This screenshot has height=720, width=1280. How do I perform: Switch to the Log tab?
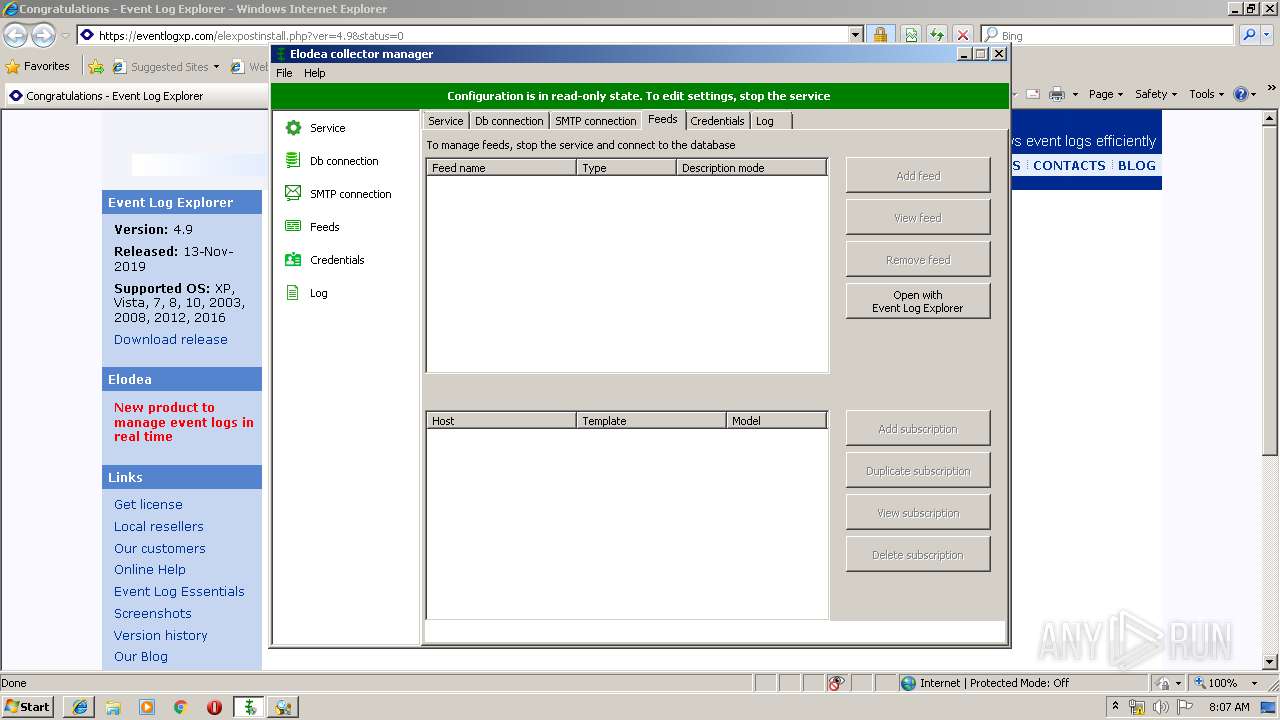pyautogui.click(x=765, y=121)
